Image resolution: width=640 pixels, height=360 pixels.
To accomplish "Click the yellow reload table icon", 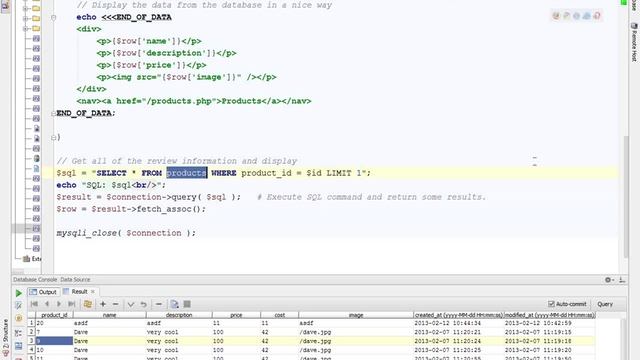I will point(87,304).
